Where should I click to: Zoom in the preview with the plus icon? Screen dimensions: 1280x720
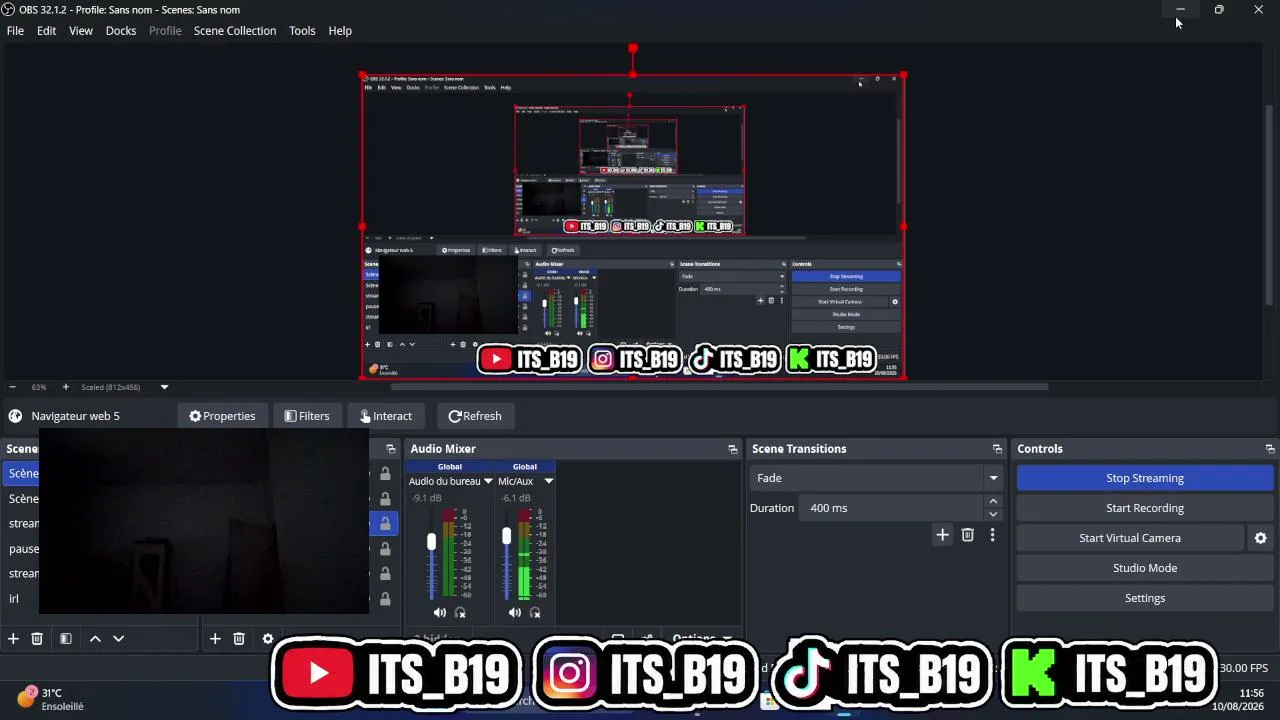66,387
